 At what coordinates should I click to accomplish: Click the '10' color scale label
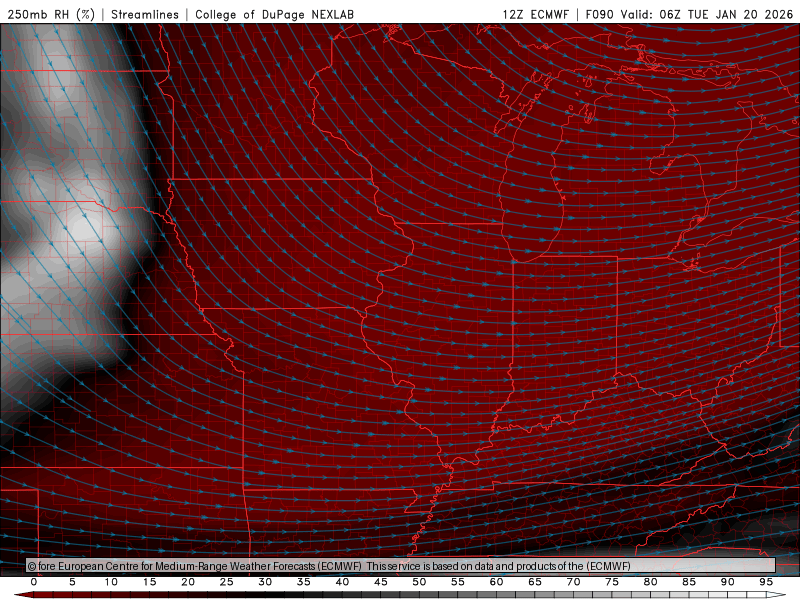click(x=111, y=582)
